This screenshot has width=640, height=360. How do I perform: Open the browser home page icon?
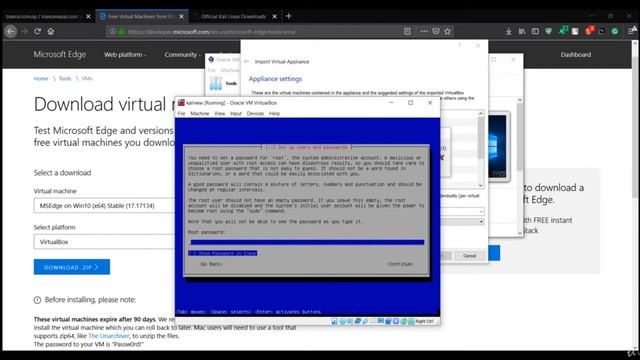click(51, 31)
